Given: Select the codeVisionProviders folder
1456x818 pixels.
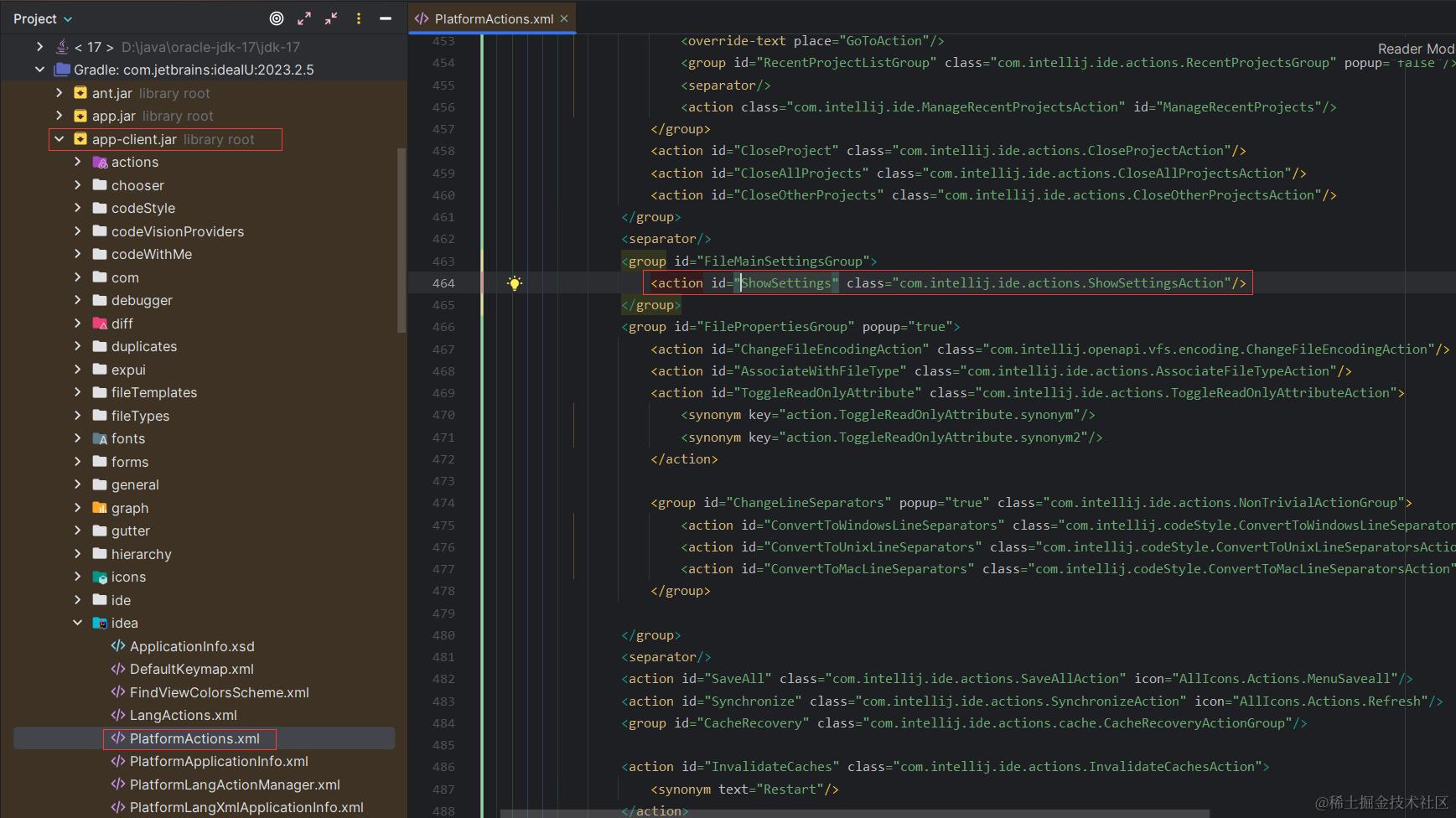Looking at the screenshot, I should 178,231.
